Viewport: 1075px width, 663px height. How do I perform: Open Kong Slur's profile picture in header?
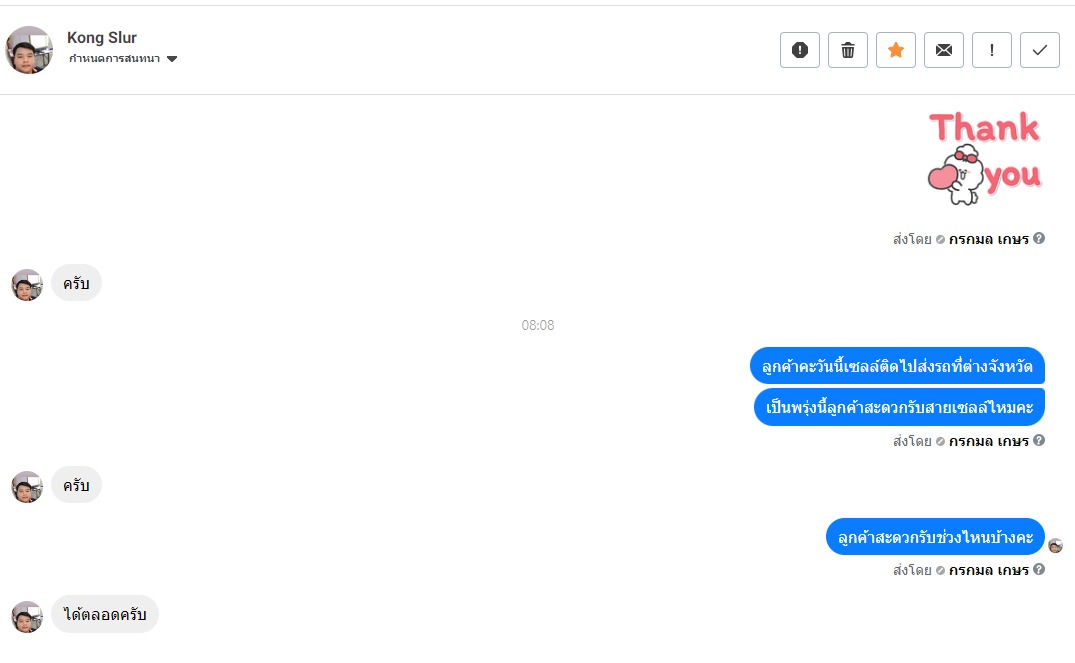(29, 50)
